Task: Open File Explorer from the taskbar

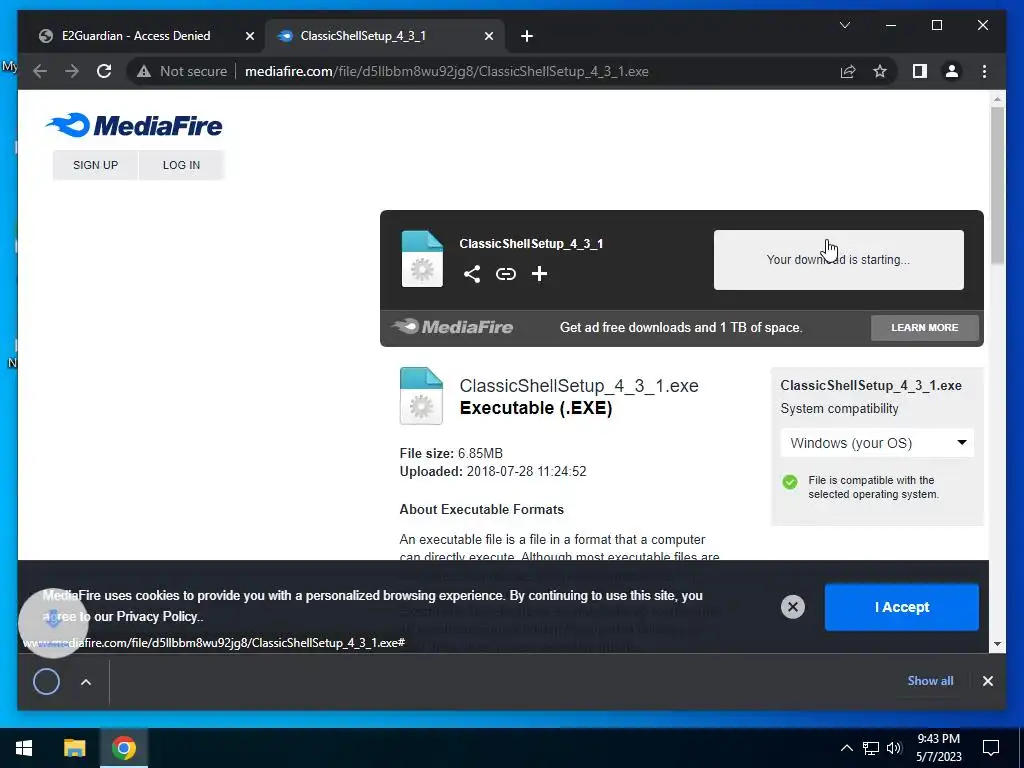Action: pos(74,748)
